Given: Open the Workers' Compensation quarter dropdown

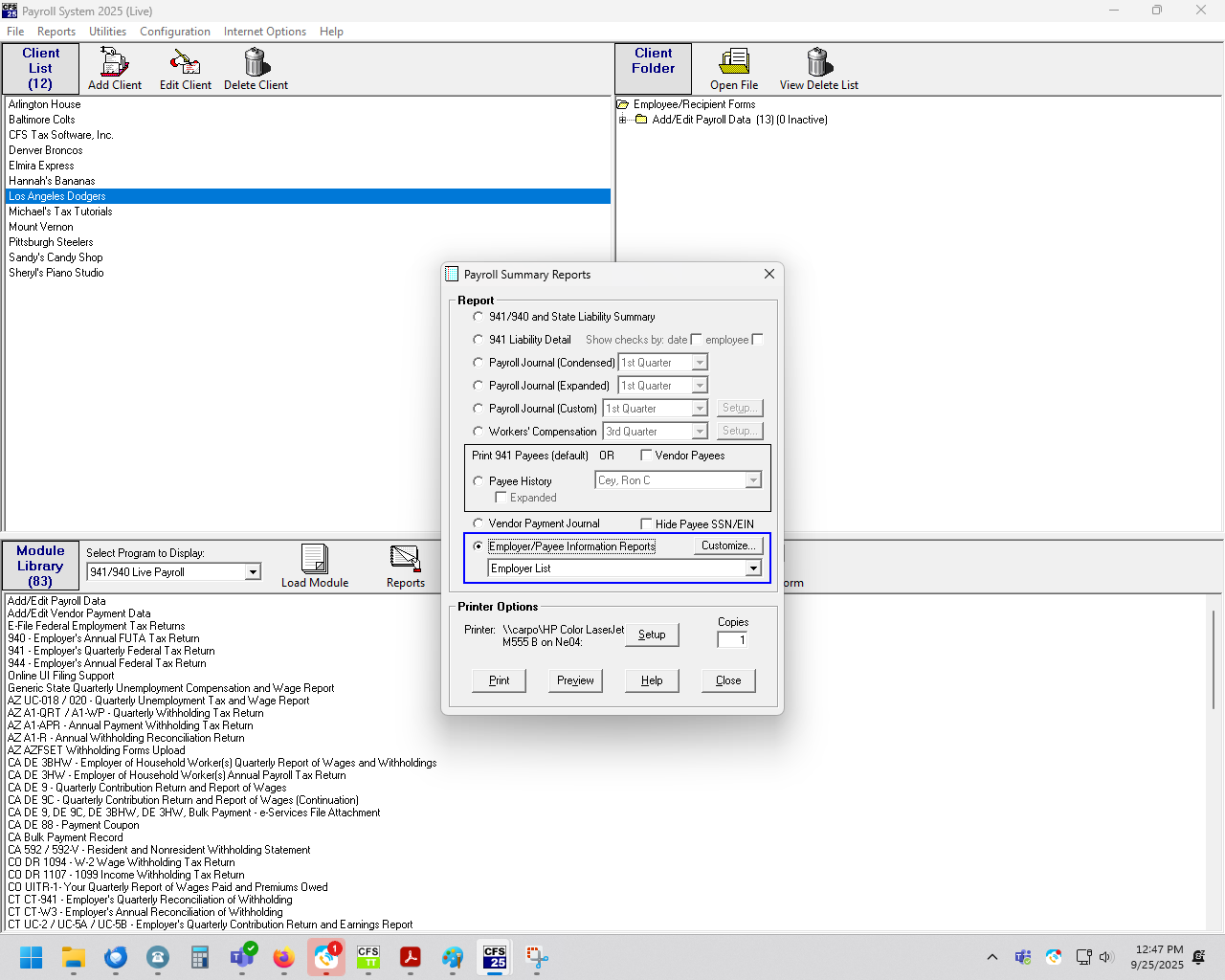Looking at the screenshot, I should 700,432.
